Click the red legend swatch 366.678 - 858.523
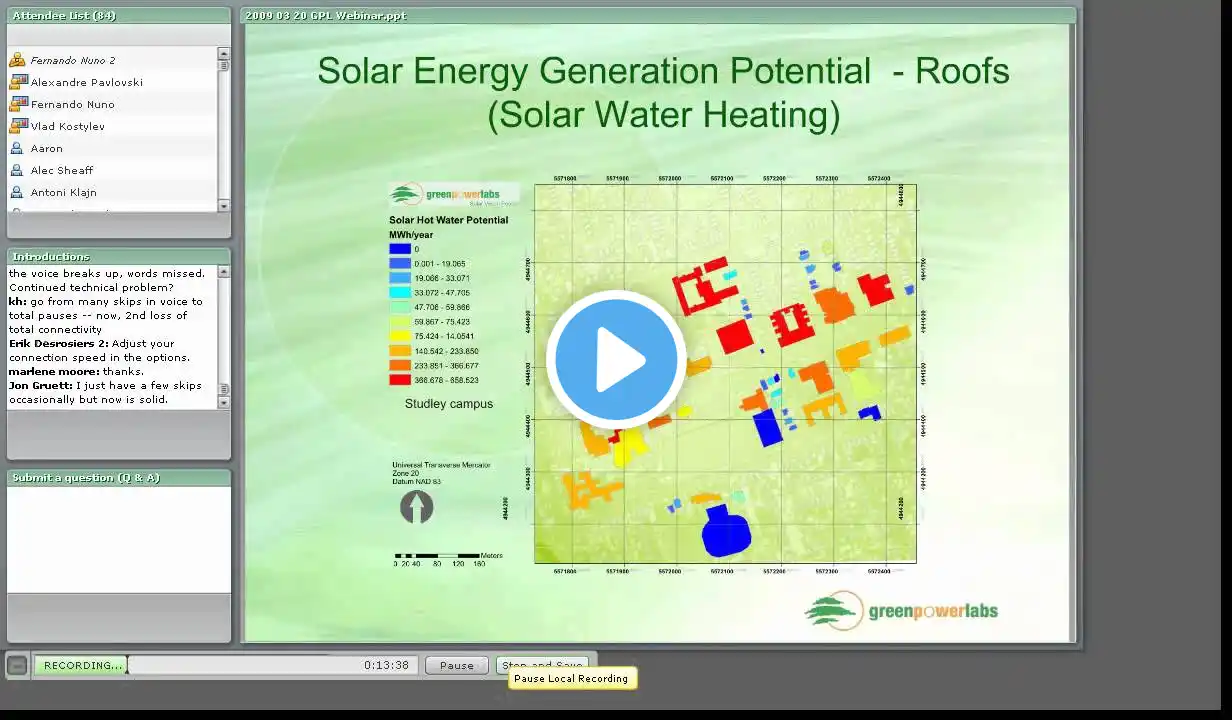The image size is (1232, 720). 400,380
